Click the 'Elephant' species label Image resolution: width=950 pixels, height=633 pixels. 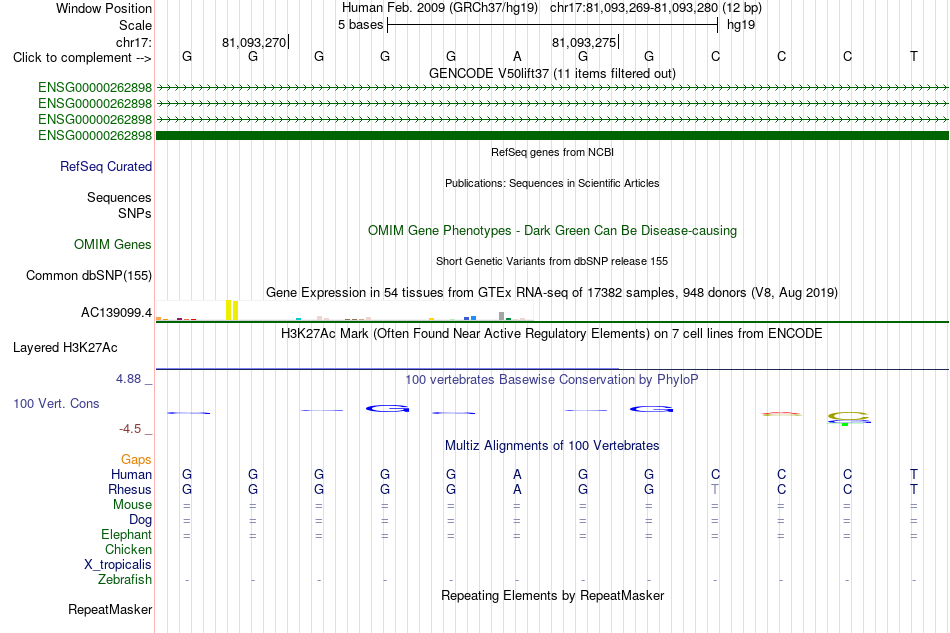click(x=126, y=534)
